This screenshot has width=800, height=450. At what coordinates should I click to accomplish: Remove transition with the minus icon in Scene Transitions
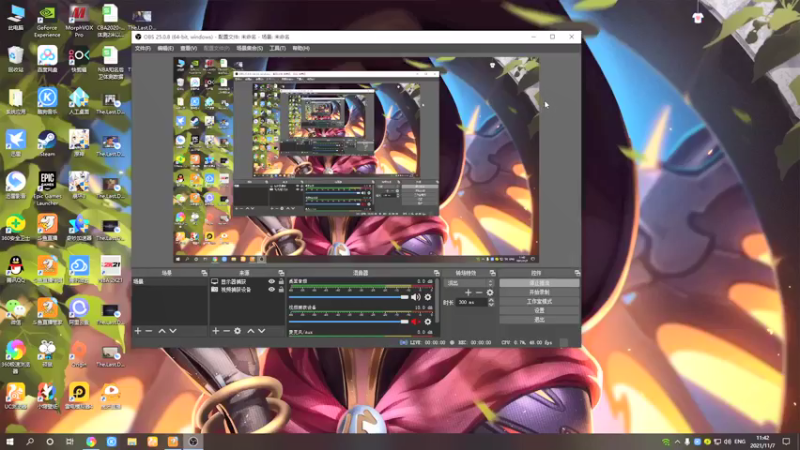point(479,292)
